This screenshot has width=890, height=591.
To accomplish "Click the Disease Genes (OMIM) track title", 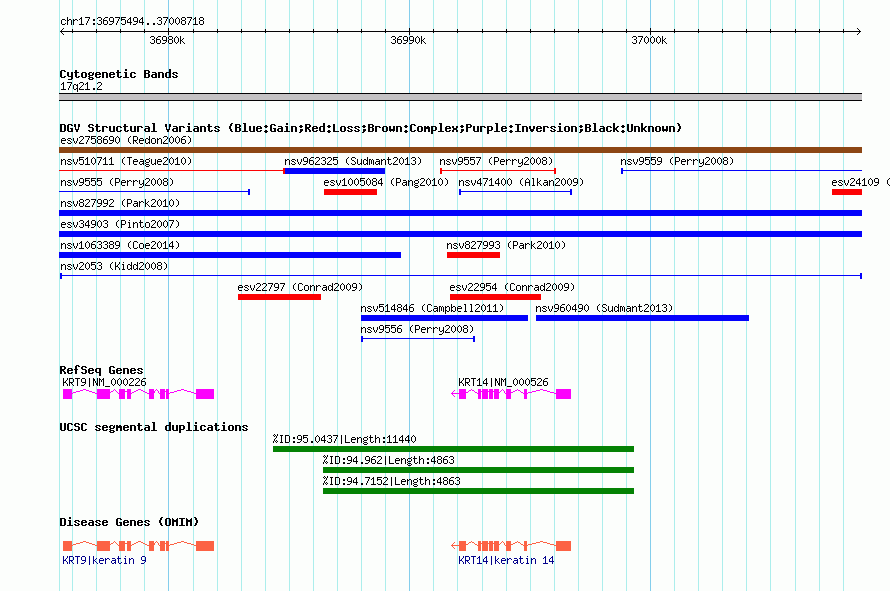I will 129,522.
